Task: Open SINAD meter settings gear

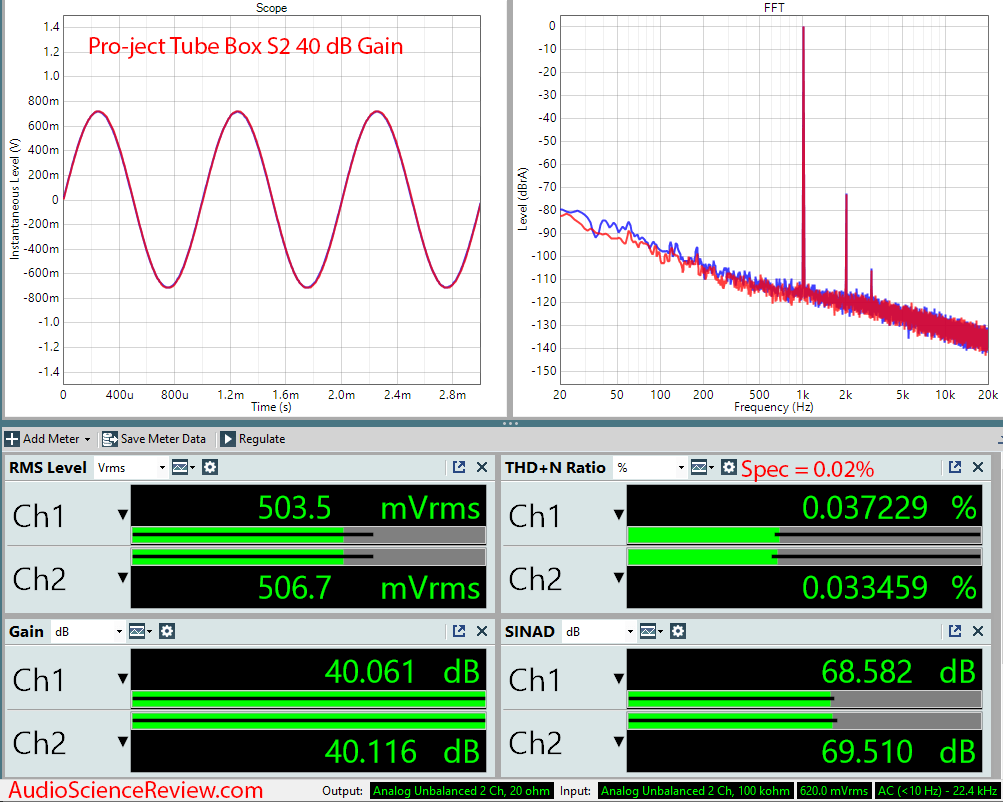Action: click(x=677, y=631)
